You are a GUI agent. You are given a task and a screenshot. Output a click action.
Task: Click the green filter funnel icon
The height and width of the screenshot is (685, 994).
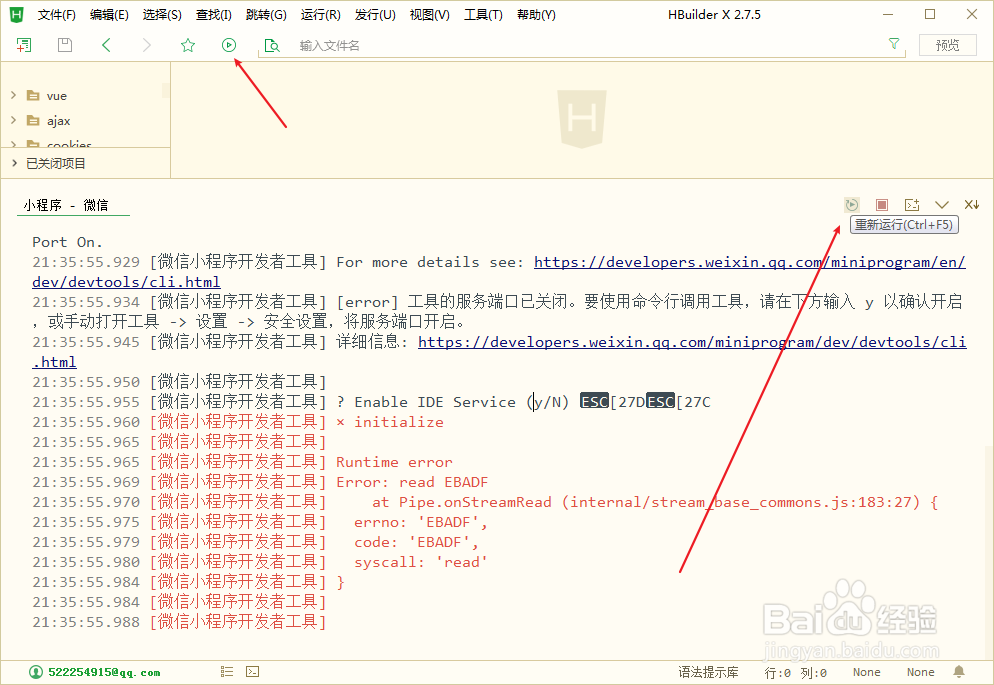[894, 44]
